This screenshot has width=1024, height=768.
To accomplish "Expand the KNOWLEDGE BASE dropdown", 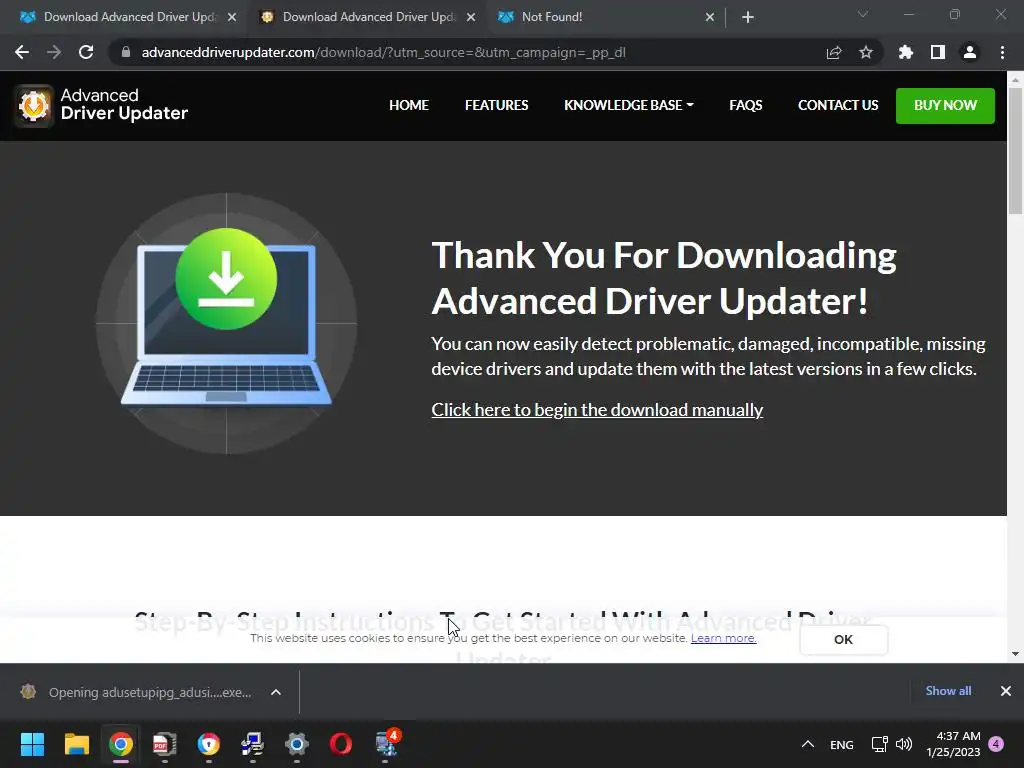I will pos(628,105).
